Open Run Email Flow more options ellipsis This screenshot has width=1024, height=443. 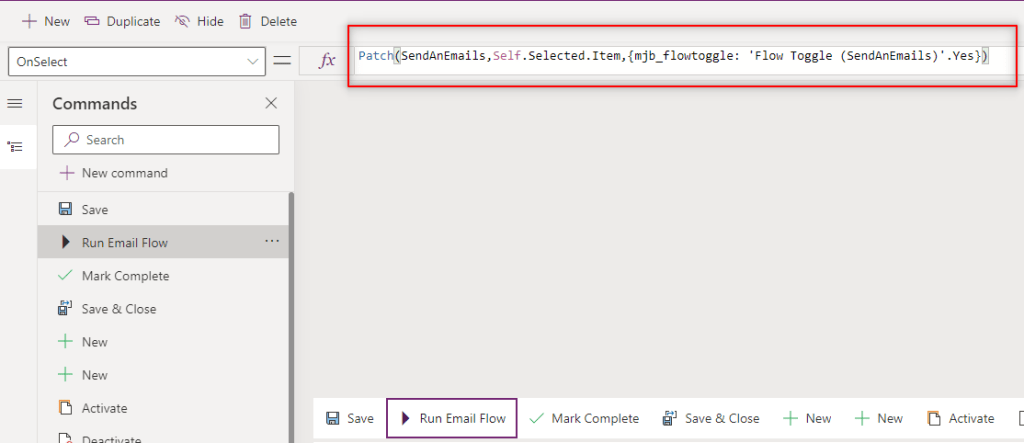point(272,242)
